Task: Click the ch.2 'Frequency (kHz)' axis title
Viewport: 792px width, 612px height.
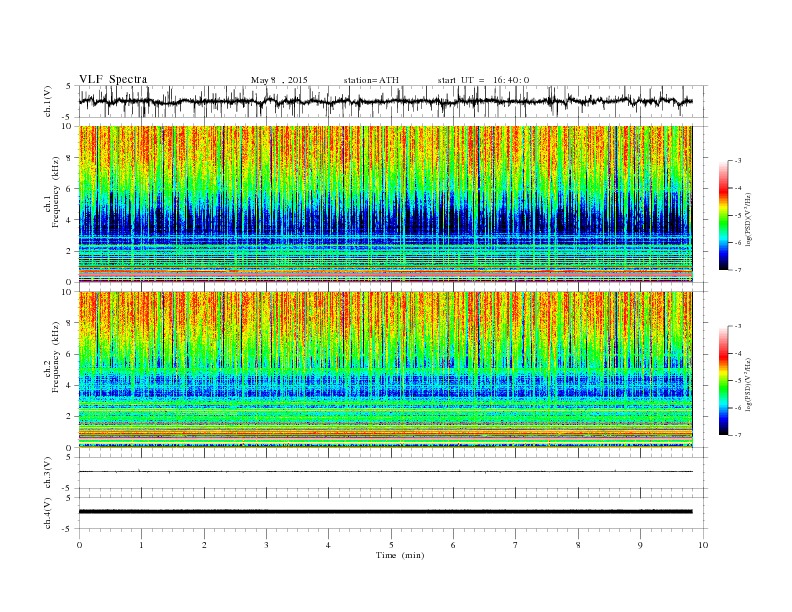Action: pyautogui.click(x=56, y=356)
